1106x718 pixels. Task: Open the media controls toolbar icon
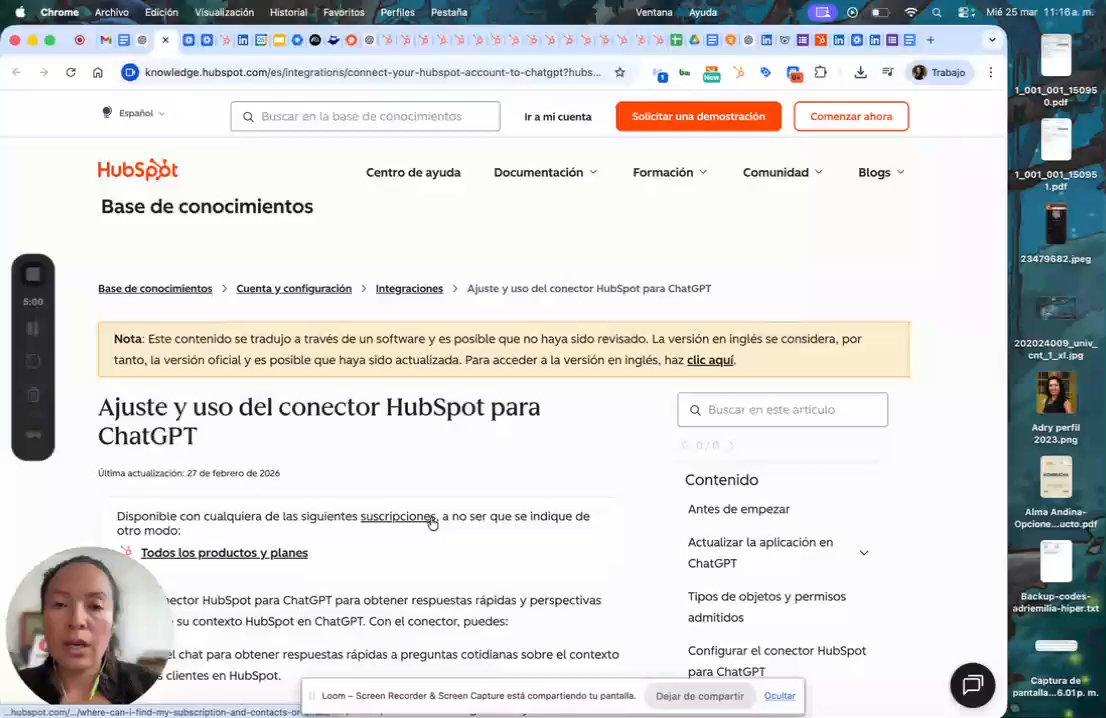(888, 72)
